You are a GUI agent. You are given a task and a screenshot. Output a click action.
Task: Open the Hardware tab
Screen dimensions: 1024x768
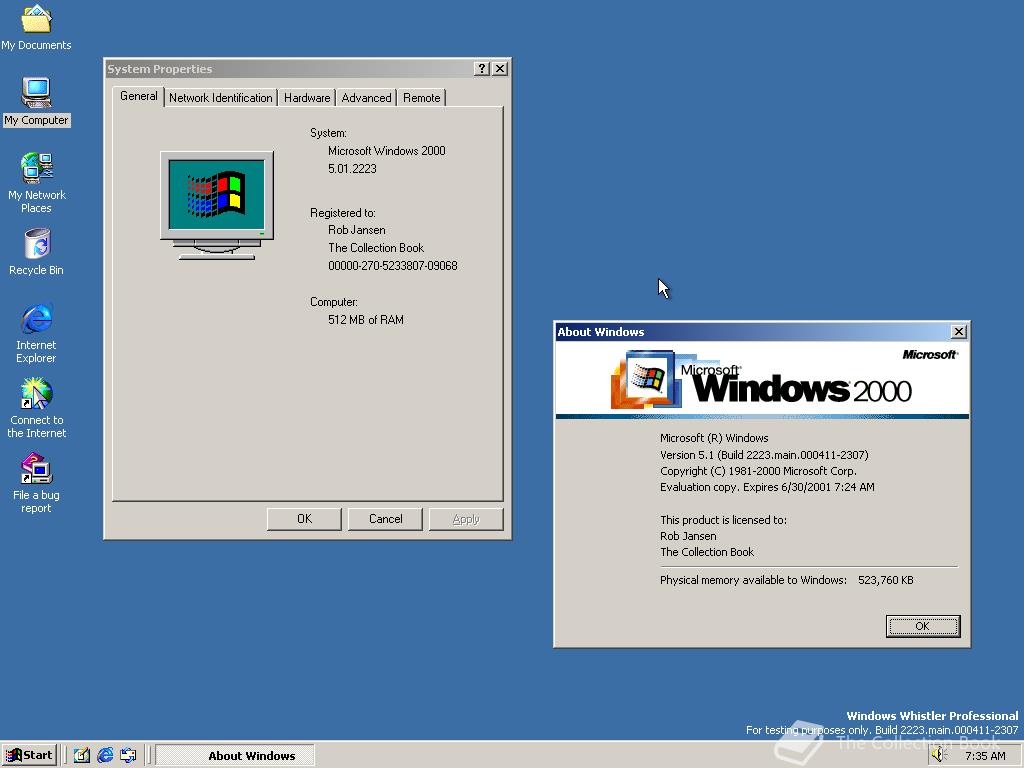click(307, 98)
